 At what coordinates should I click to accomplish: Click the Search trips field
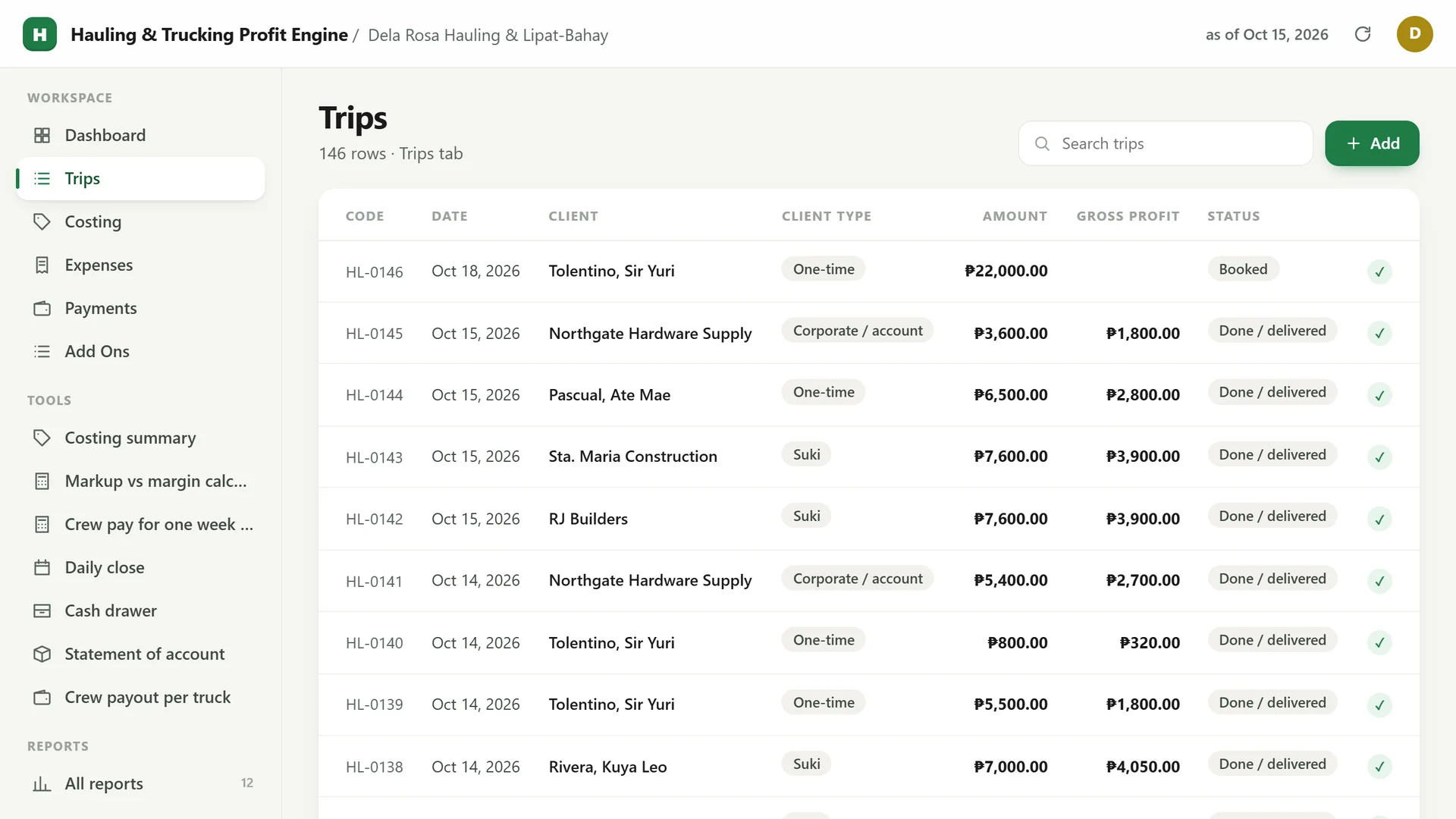point(1166,143)
